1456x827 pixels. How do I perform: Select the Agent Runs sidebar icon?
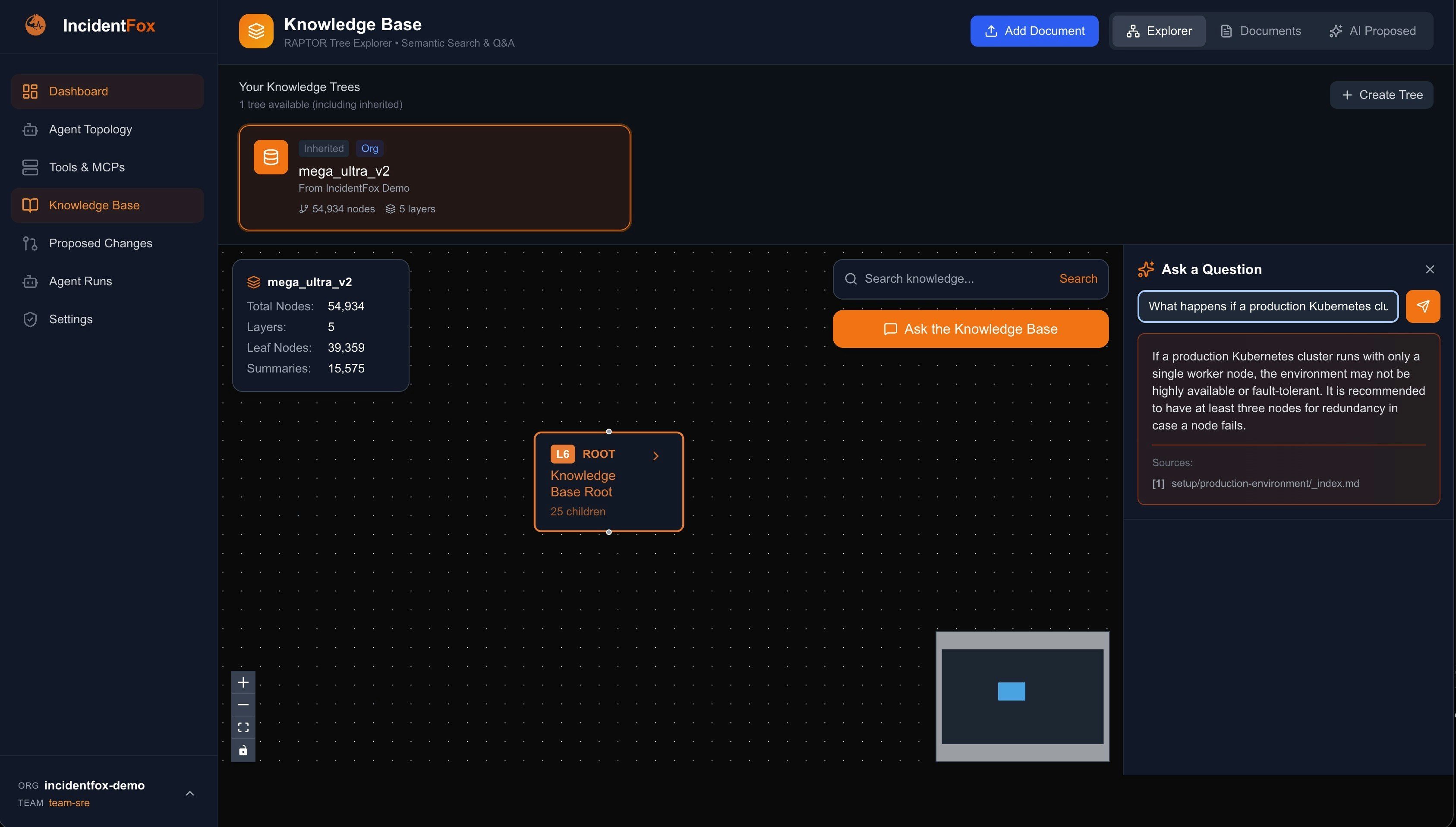click(30, 281)
